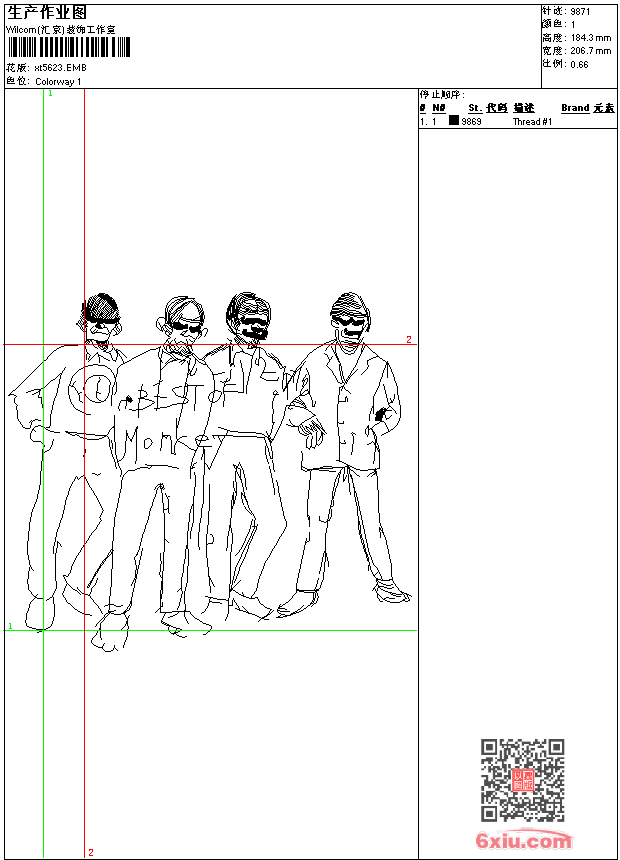Click the stitch count "9871"
This screenshot has width=620, height=860.
580,12
